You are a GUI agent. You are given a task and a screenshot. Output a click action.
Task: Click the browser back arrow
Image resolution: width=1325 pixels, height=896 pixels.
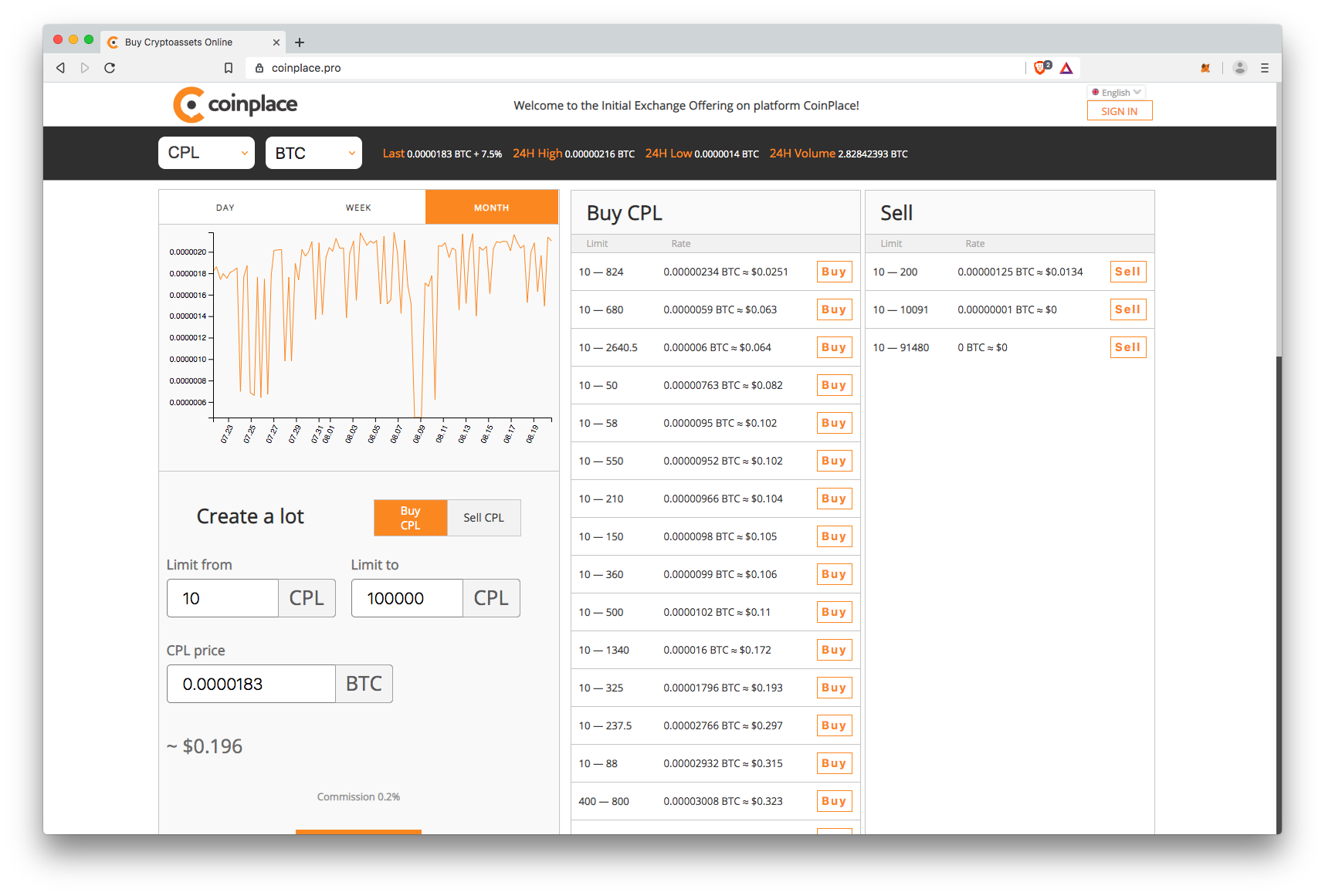click(x=60, y=68)
